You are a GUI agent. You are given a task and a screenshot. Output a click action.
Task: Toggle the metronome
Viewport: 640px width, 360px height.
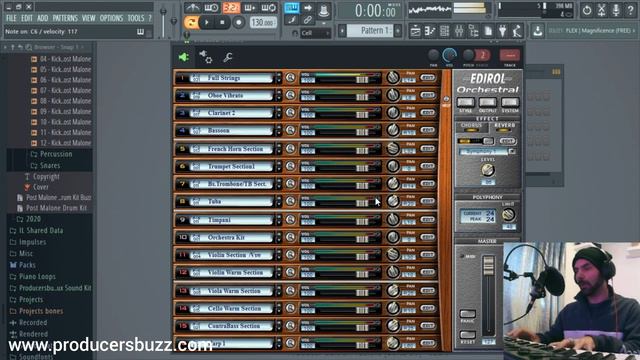coord(192,8)
